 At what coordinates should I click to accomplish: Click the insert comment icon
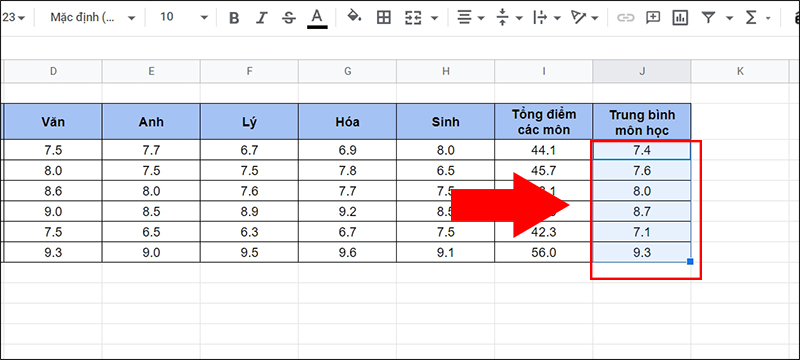click(x=652, y=18)
